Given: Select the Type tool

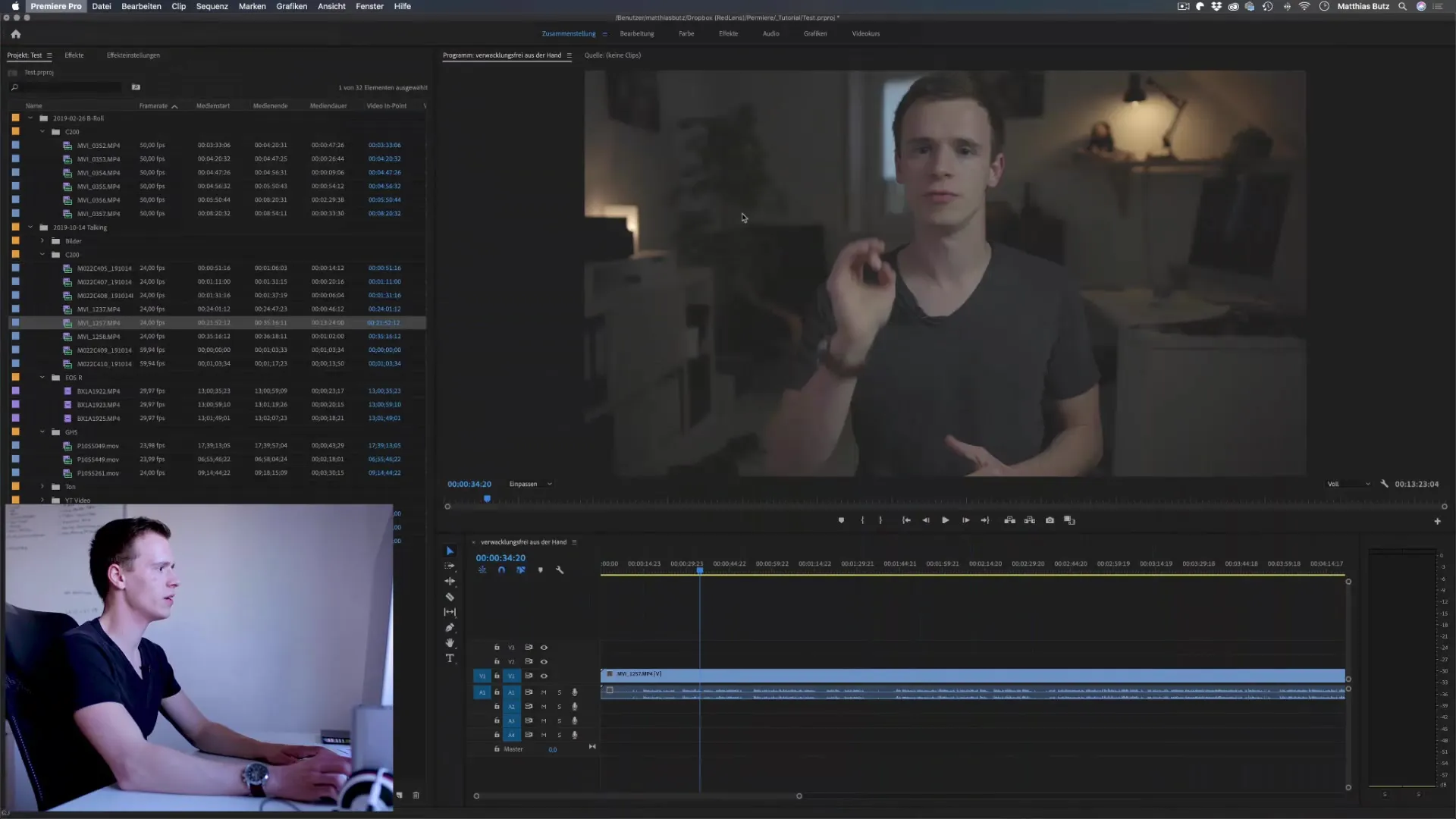Looking at the screenshot, I should [450, 658].
